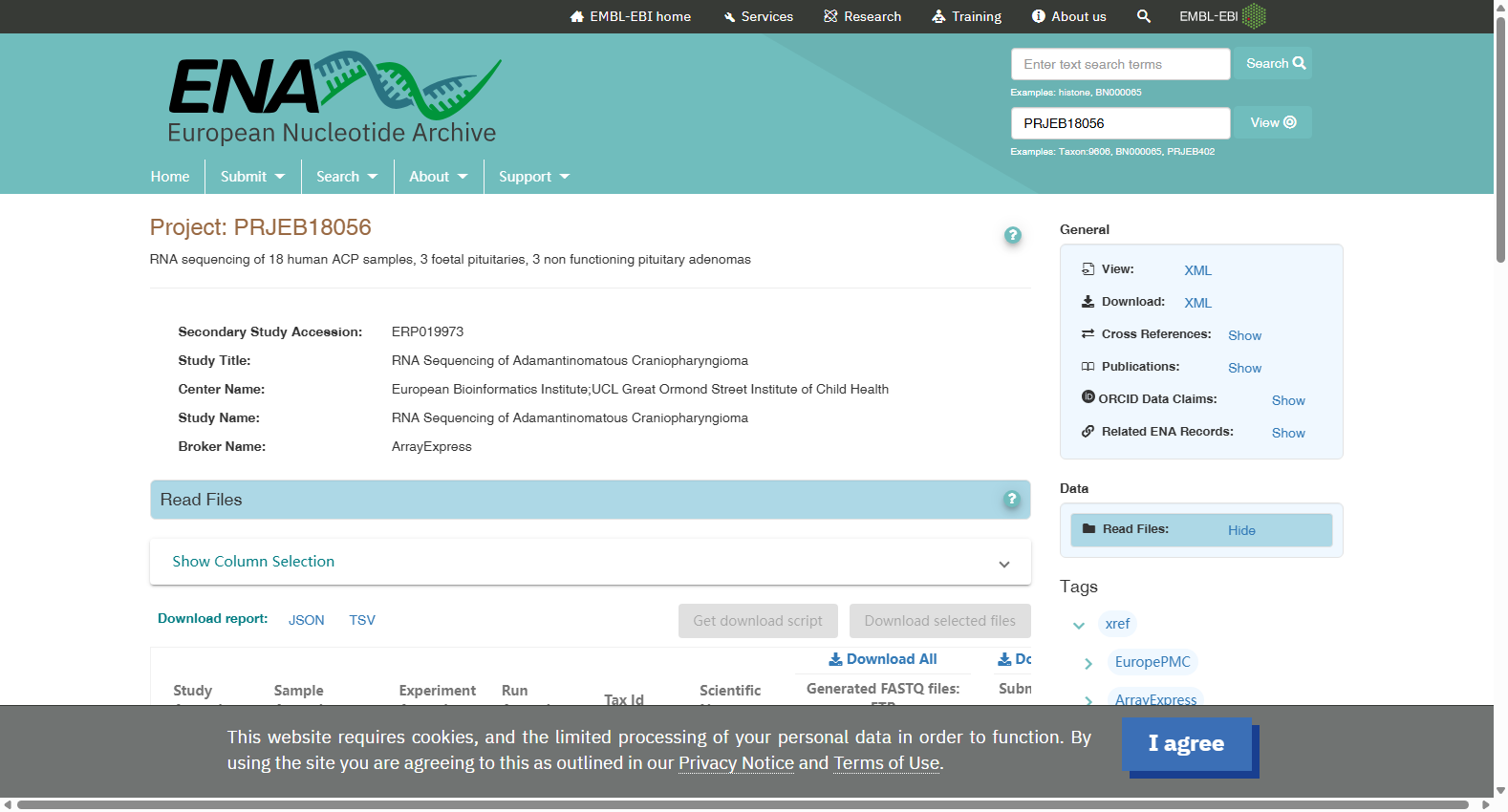Go to the ENA Home tab
Screen dimensions: 1508x812
click(x=170, y=177)
